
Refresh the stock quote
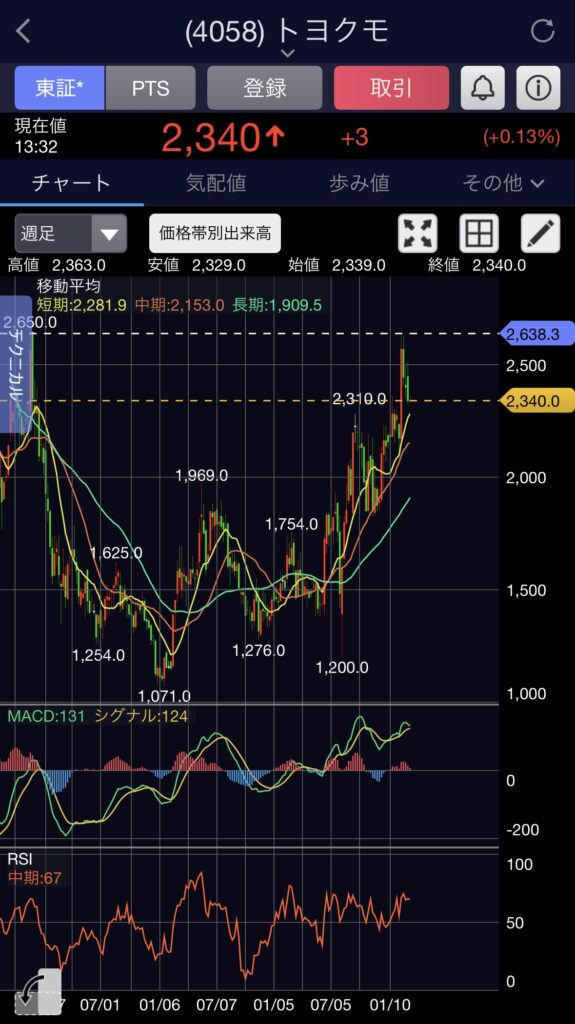click(x=542, y=31)
